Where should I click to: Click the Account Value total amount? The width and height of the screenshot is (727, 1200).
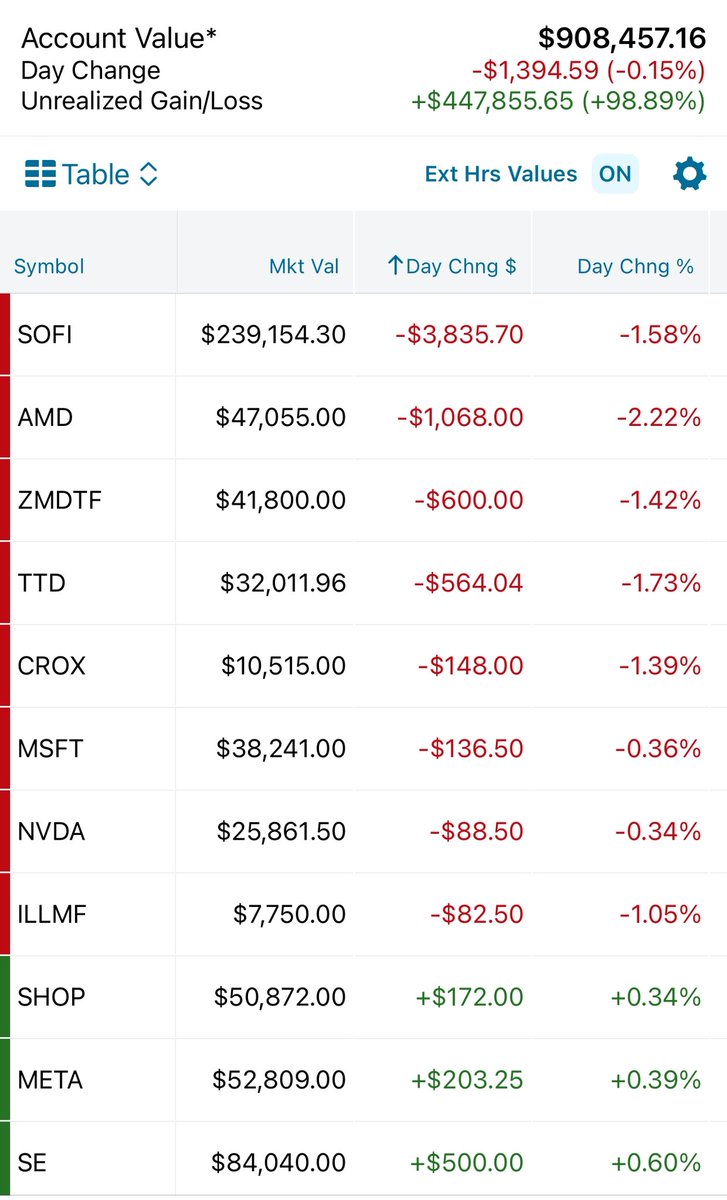coord(622,39)
